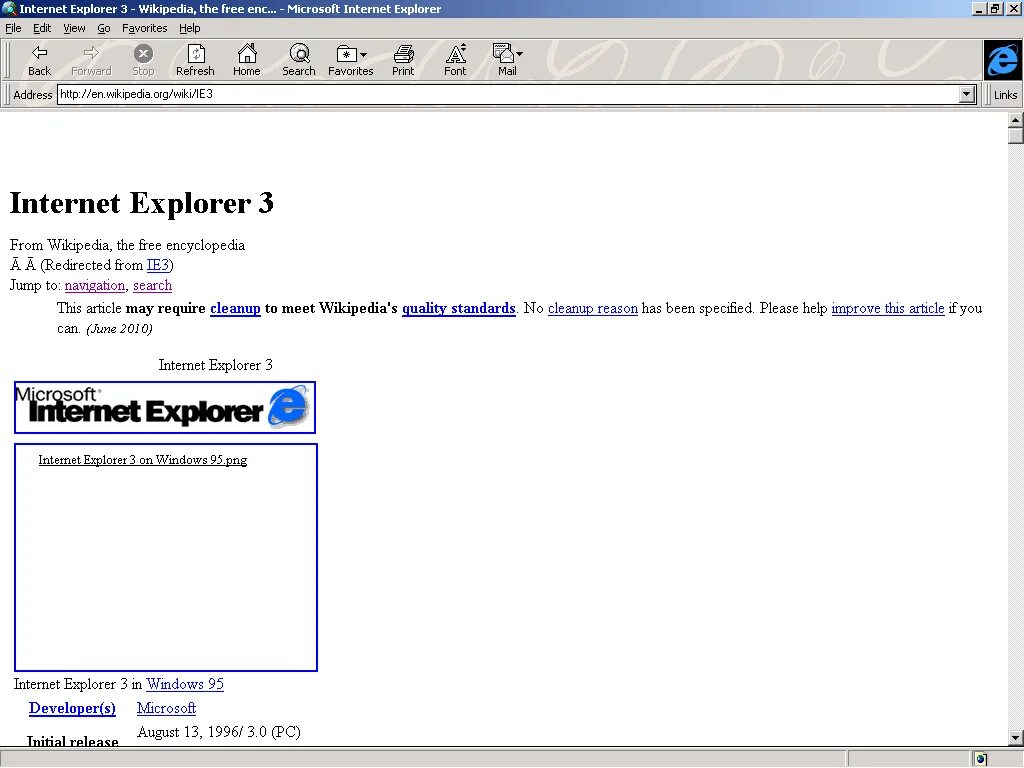The width and height of the screenshot is (1024, 768).
Task: Open the quality standards link
Action: 458,308
